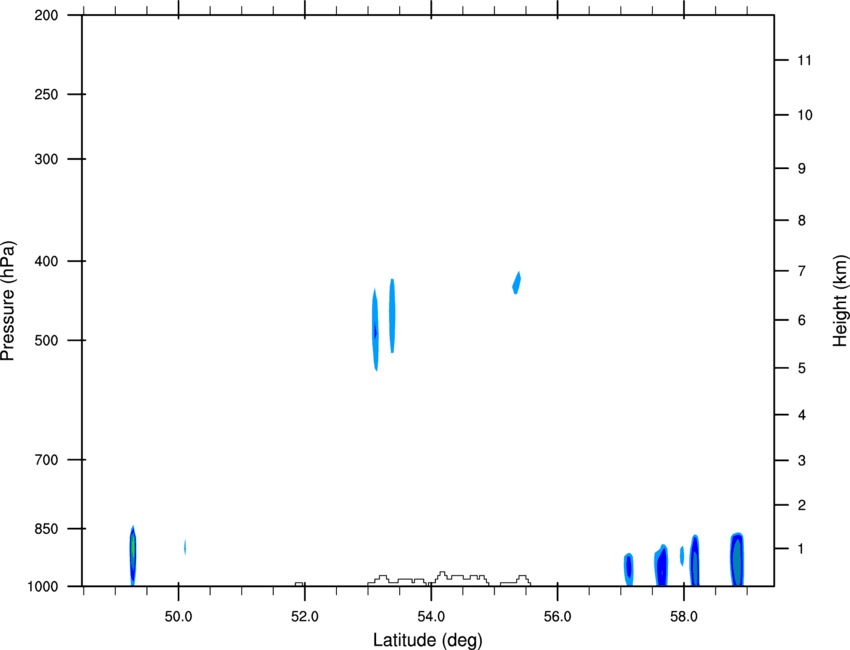This screenshot has width=850, height=650.
Task: Select the 700 pressure tick label
Action: point(47,460)
